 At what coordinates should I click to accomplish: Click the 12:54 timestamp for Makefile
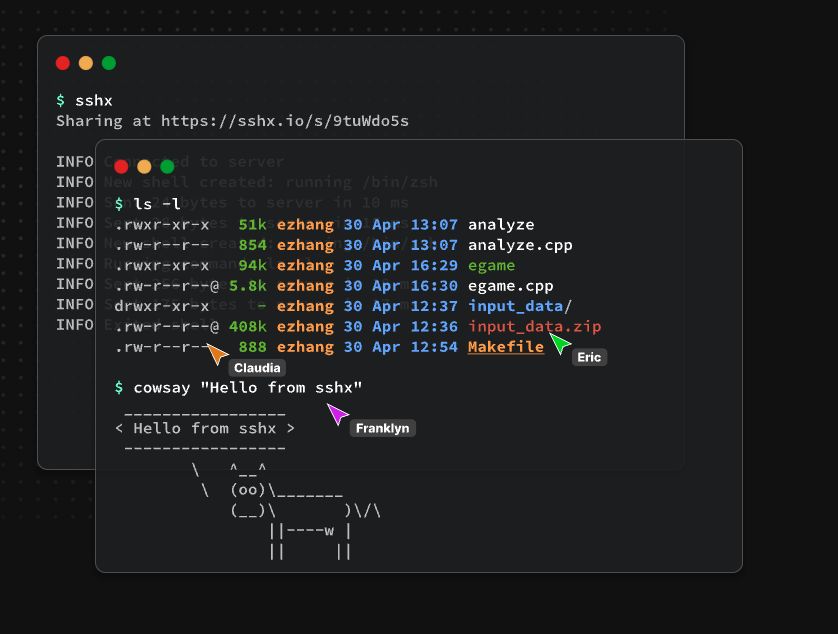[434, 347]
